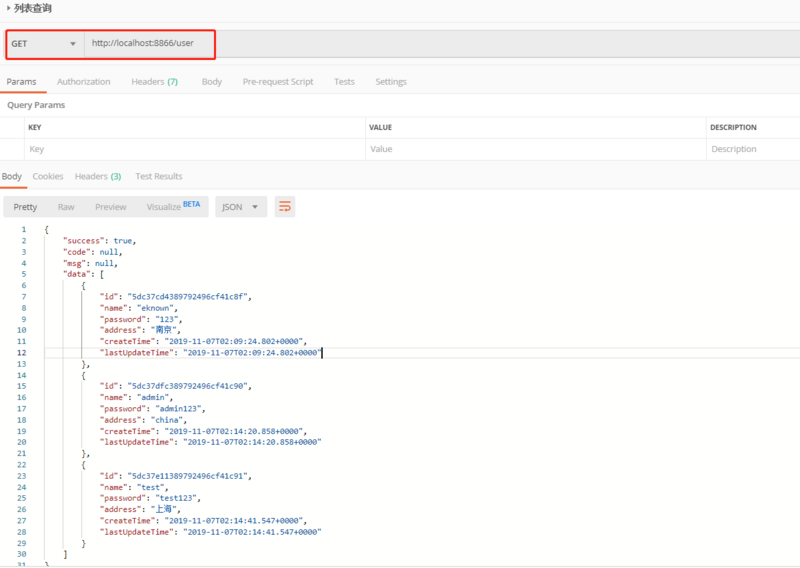
Task: Click lastUpdateTime value on line 28
Action: click(x=252, y=532)
